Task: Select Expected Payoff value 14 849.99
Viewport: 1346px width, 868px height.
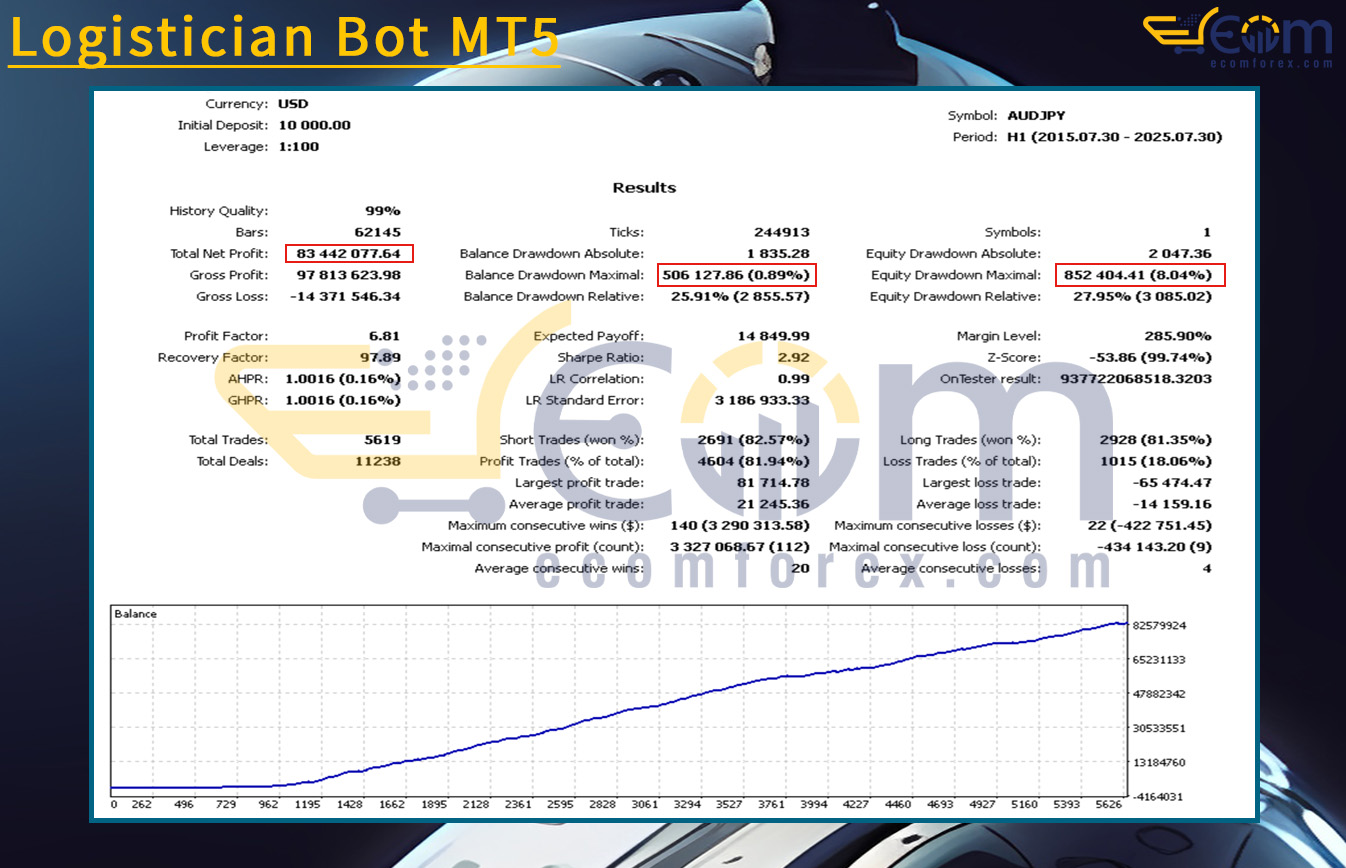Action: click(x=774, y=336)
